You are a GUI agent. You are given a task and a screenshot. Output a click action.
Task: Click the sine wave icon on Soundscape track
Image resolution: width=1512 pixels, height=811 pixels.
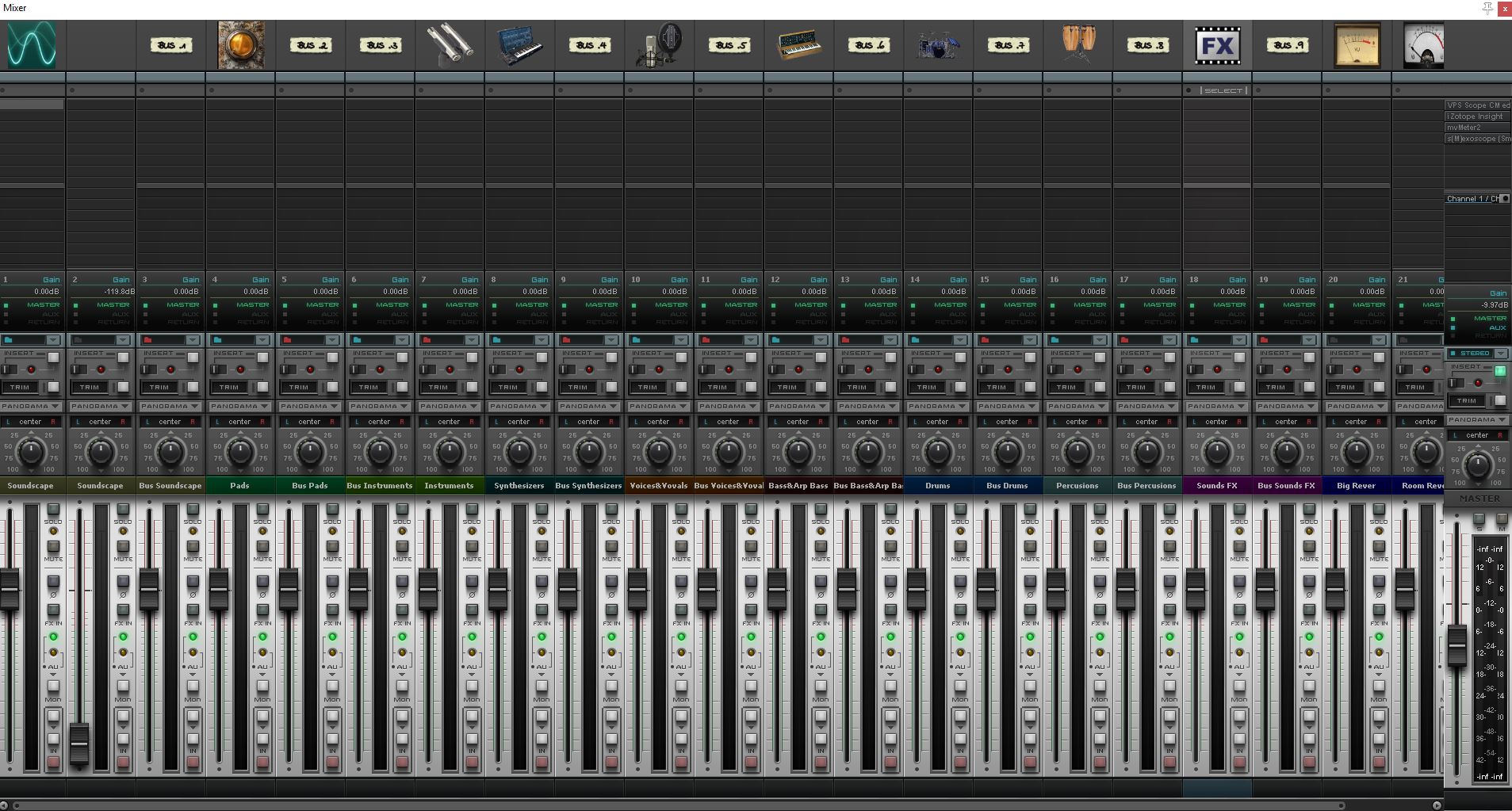[x=32, y=45]
